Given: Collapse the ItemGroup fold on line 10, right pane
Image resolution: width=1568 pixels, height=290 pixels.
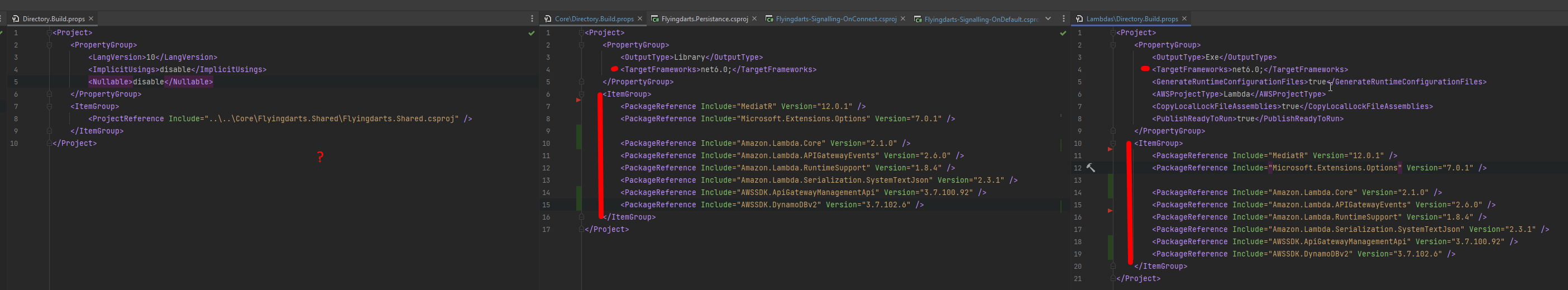Looking at the screenshot, I should (1113, 143).
